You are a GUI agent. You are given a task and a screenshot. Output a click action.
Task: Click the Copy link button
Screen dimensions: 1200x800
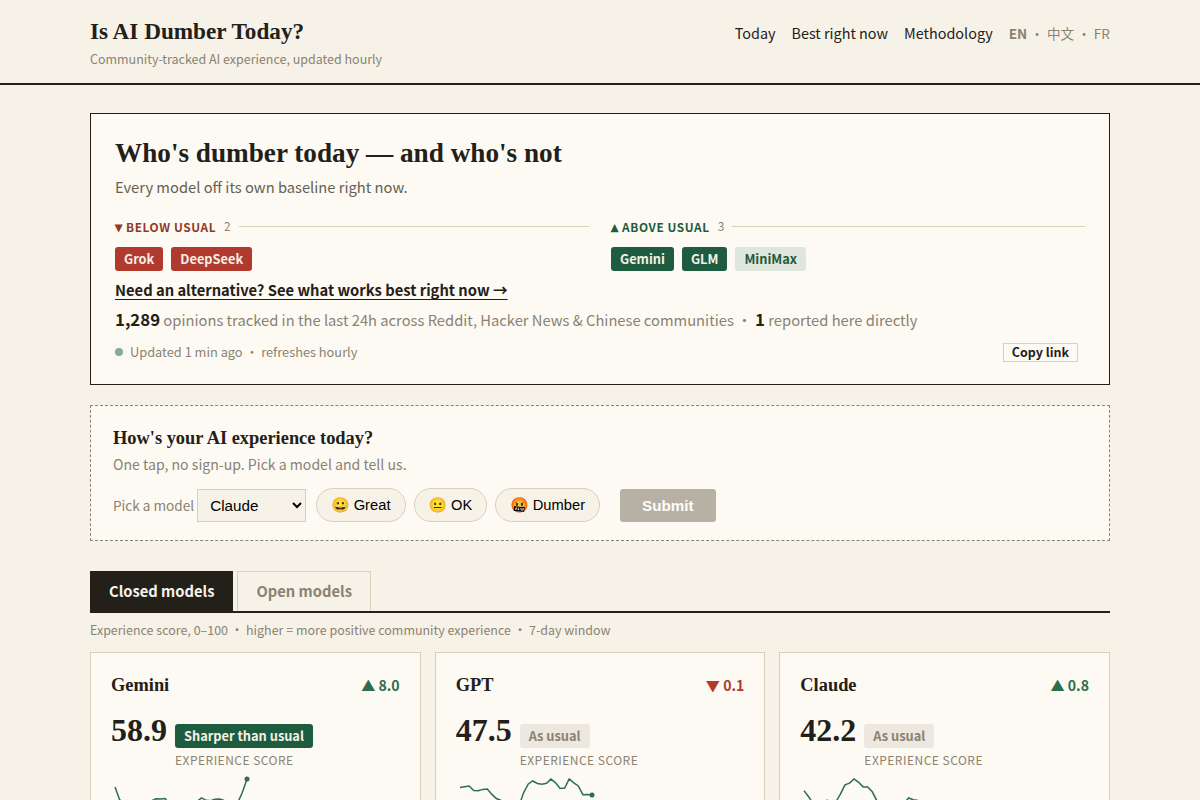(x=1040, y=352)
